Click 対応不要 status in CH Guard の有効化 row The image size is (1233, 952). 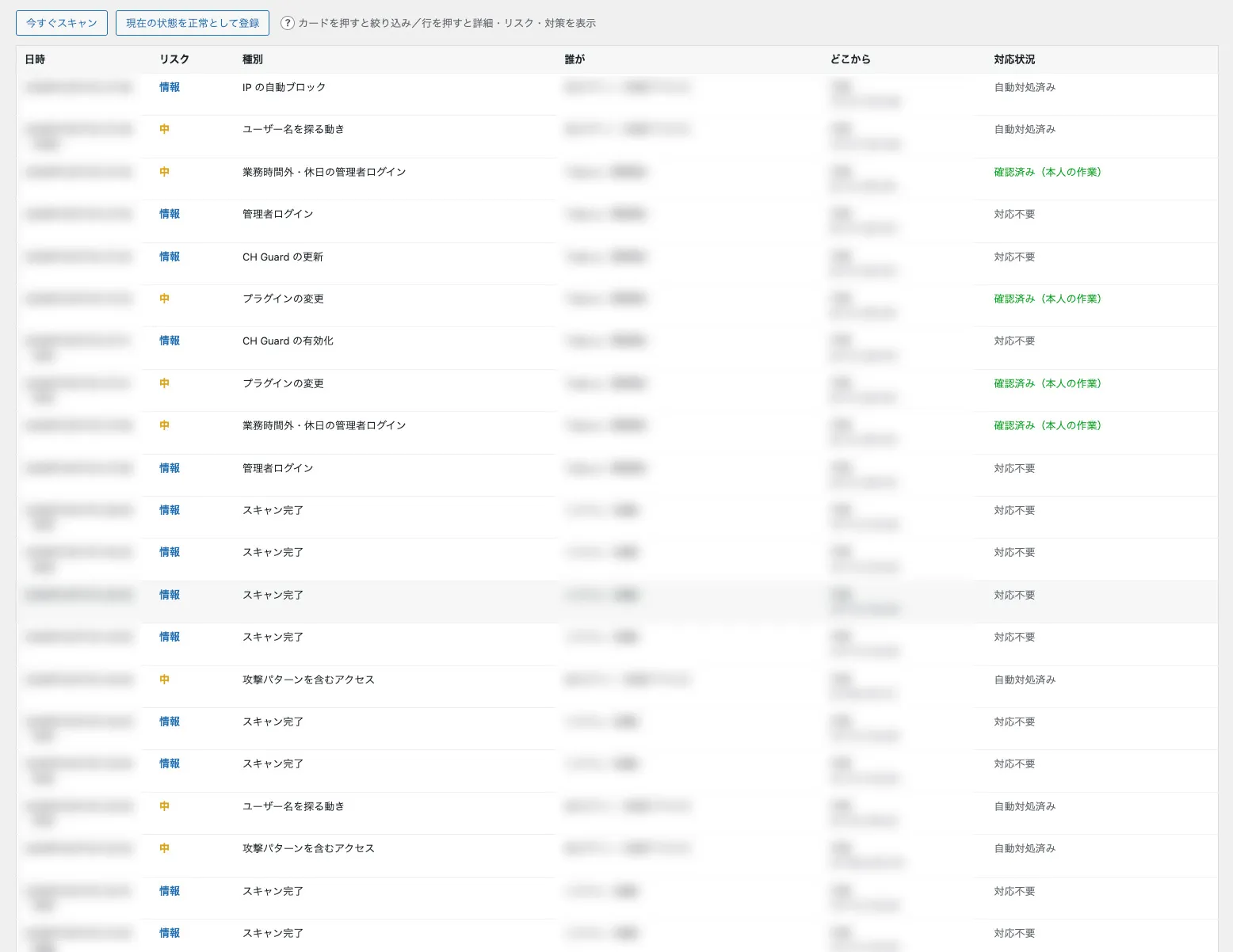pyautogui.click(x=1014, y=341)
